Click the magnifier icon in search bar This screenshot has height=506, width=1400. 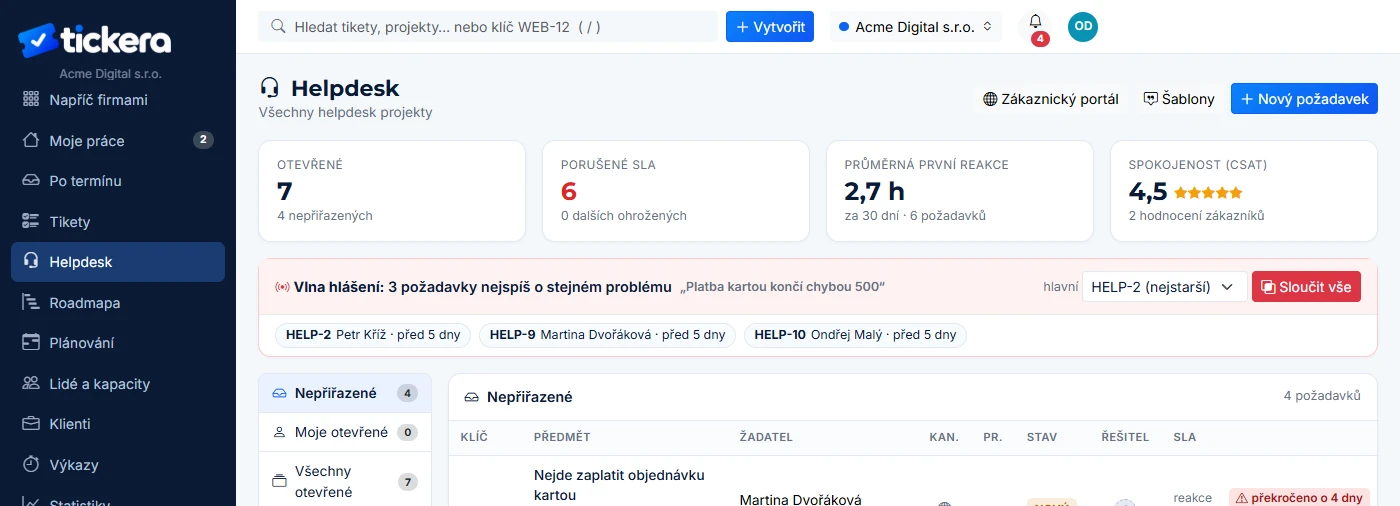279,27
